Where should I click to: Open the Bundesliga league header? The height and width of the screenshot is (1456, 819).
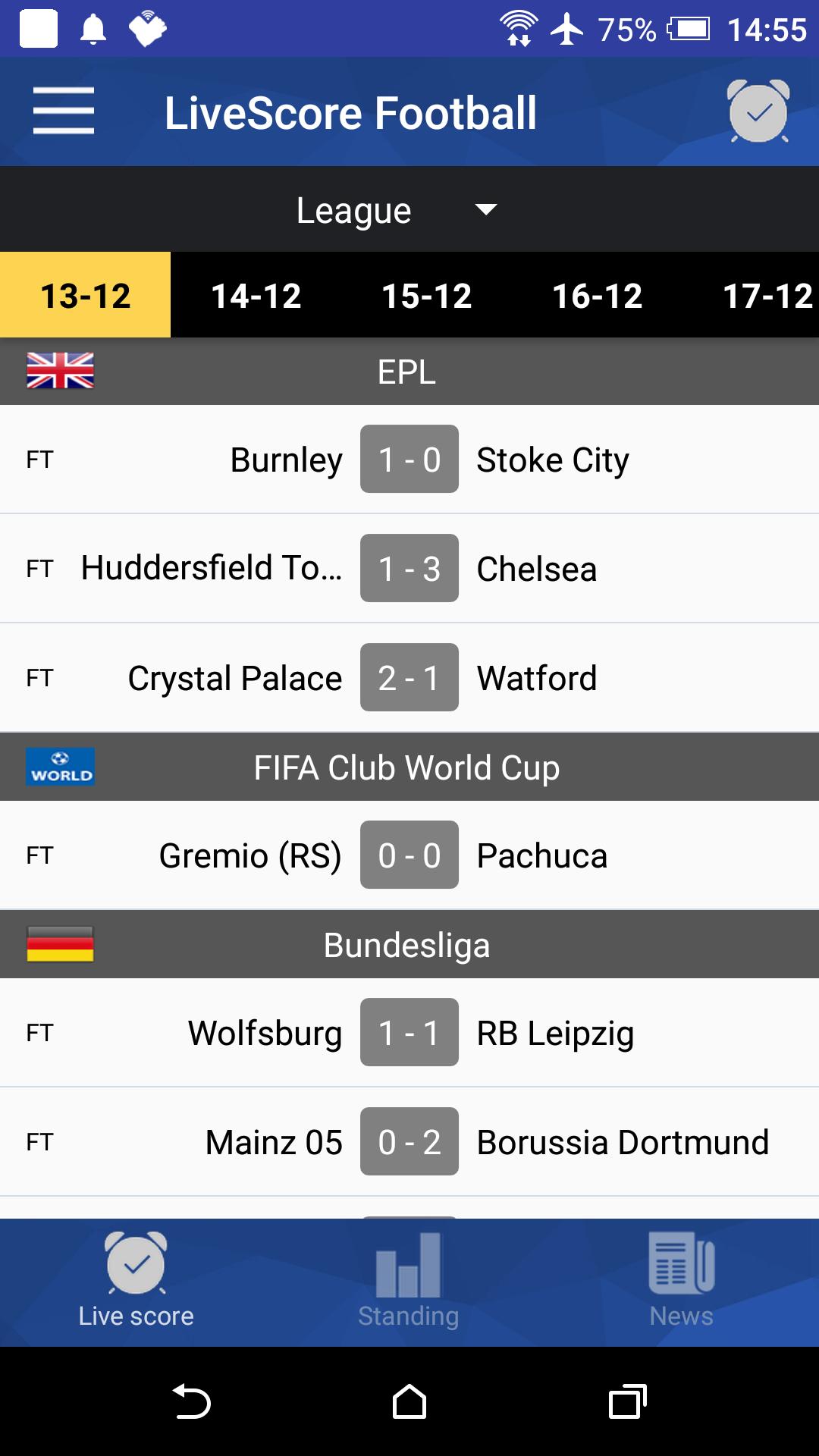(407, 945)
